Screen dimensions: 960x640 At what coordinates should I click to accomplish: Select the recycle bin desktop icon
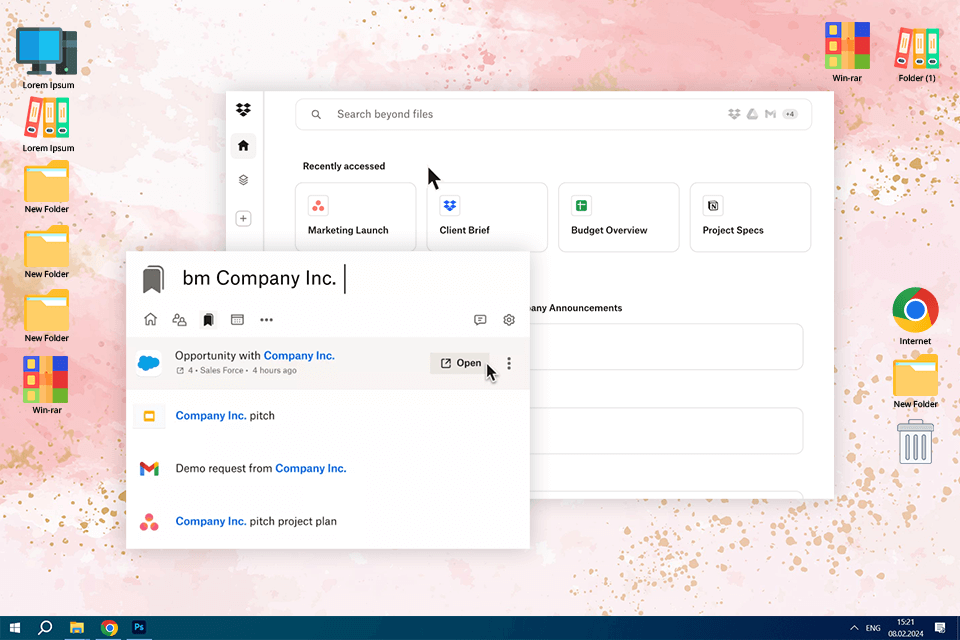[x=915, y=442]
